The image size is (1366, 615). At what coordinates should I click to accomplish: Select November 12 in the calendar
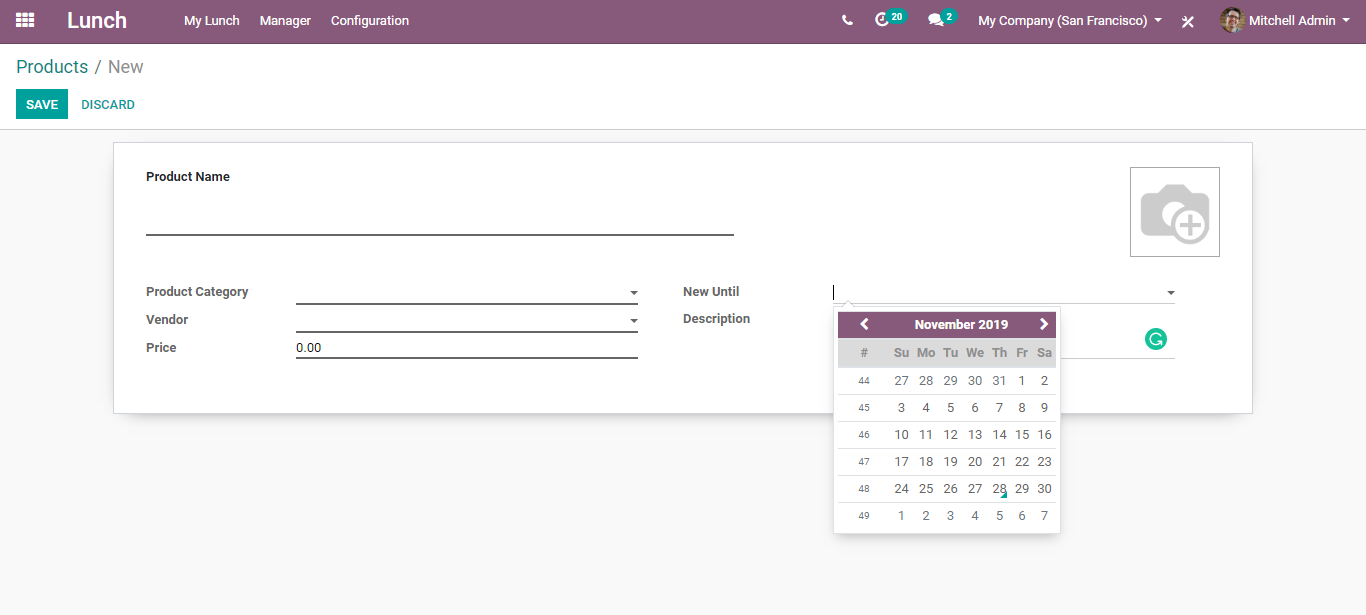pos(950,435)
